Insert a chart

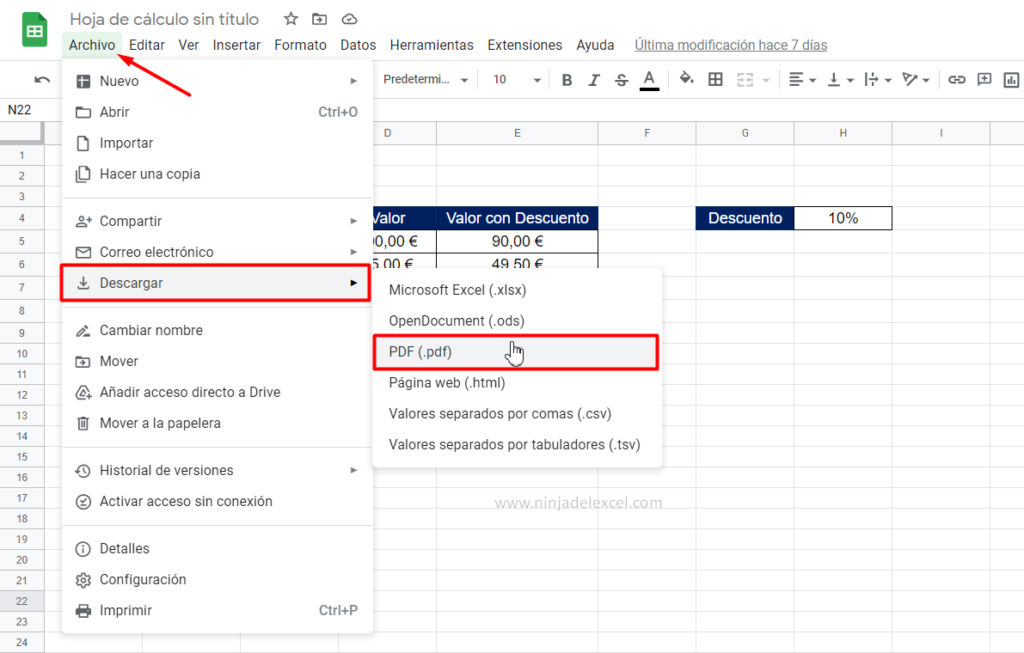pos(1013,79)
